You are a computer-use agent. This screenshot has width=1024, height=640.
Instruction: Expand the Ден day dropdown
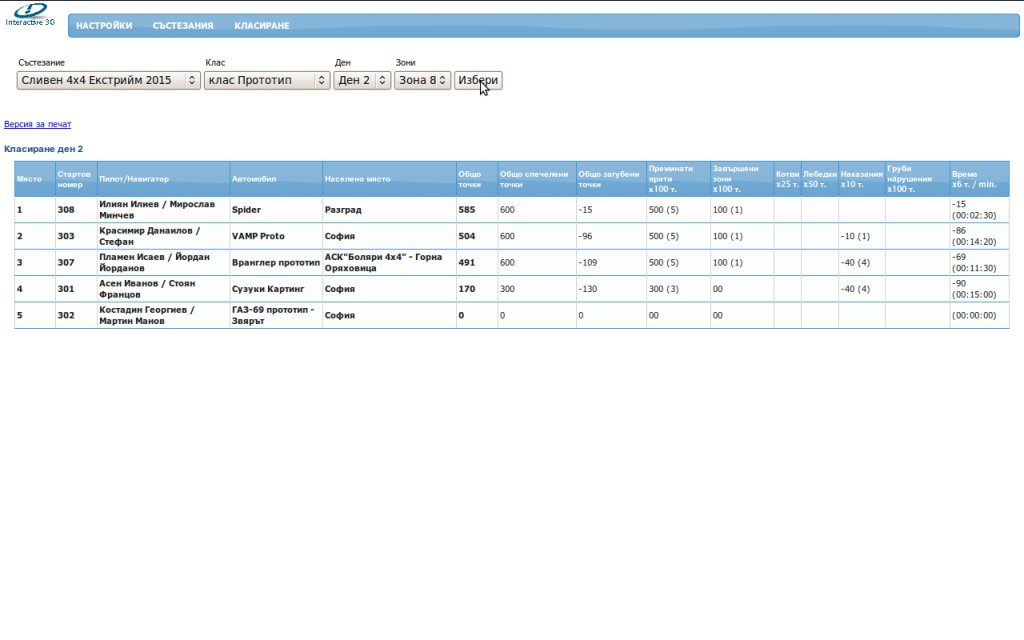coord(362,80)
